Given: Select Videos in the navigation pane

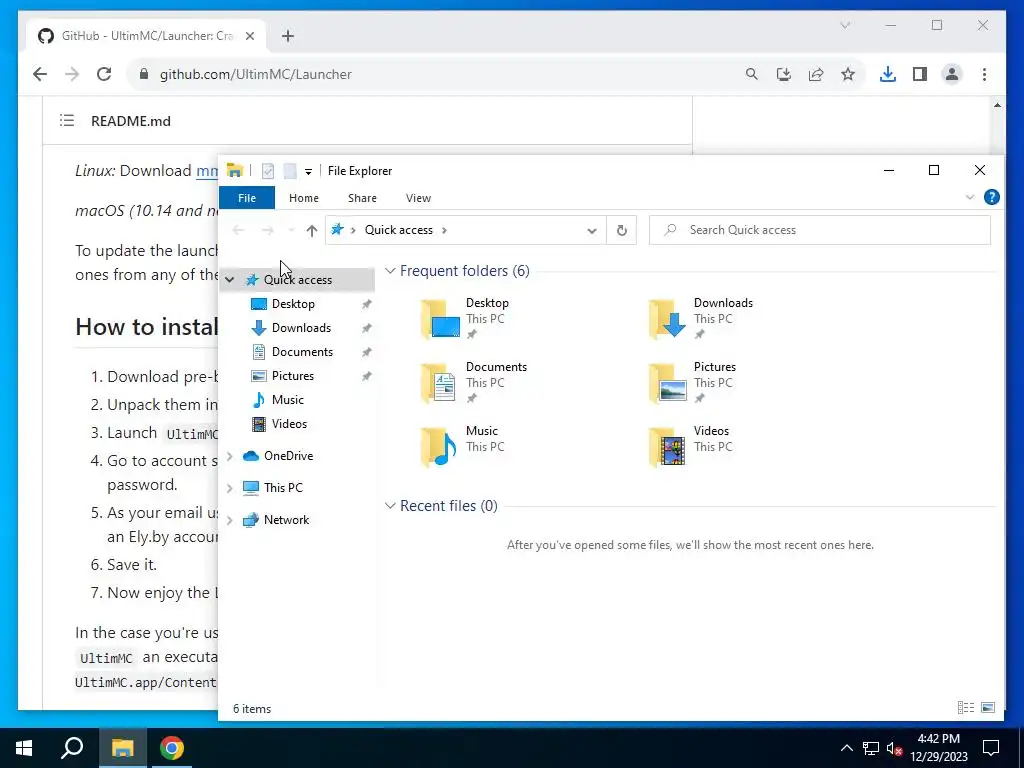Looking at the screenshot, I should [x=289, y=424].
